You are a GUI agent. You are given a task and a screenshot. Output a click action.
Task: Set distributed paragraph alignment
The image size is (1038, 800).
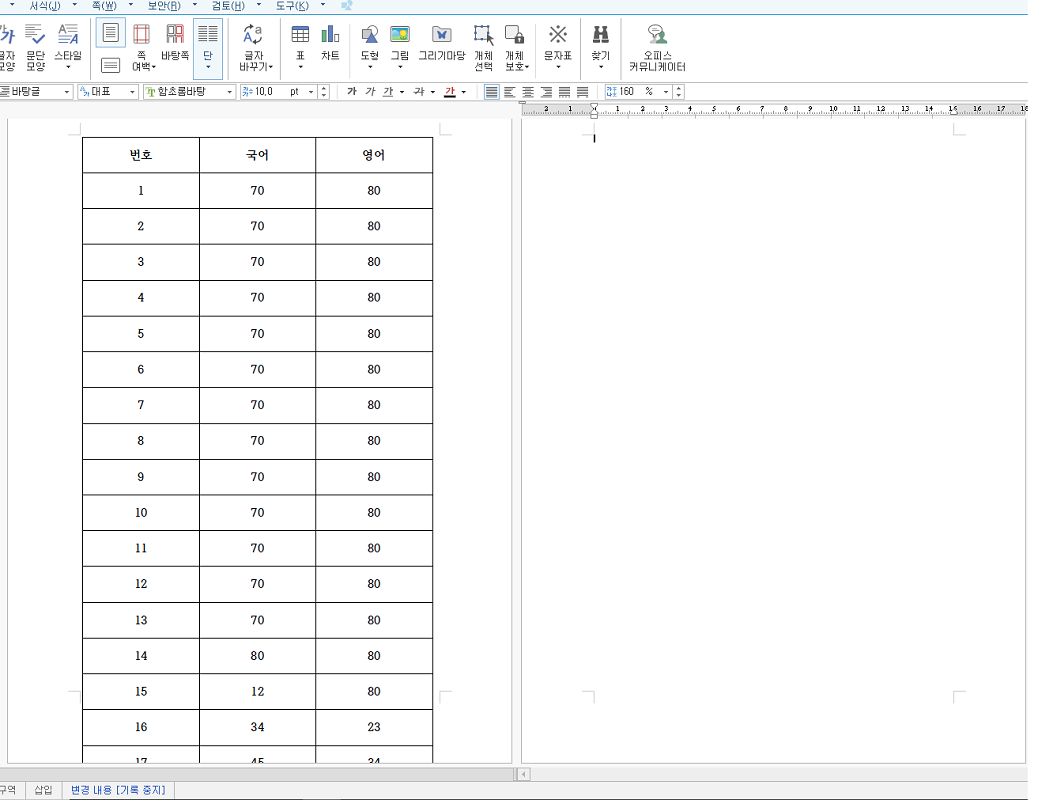point(564,91)
